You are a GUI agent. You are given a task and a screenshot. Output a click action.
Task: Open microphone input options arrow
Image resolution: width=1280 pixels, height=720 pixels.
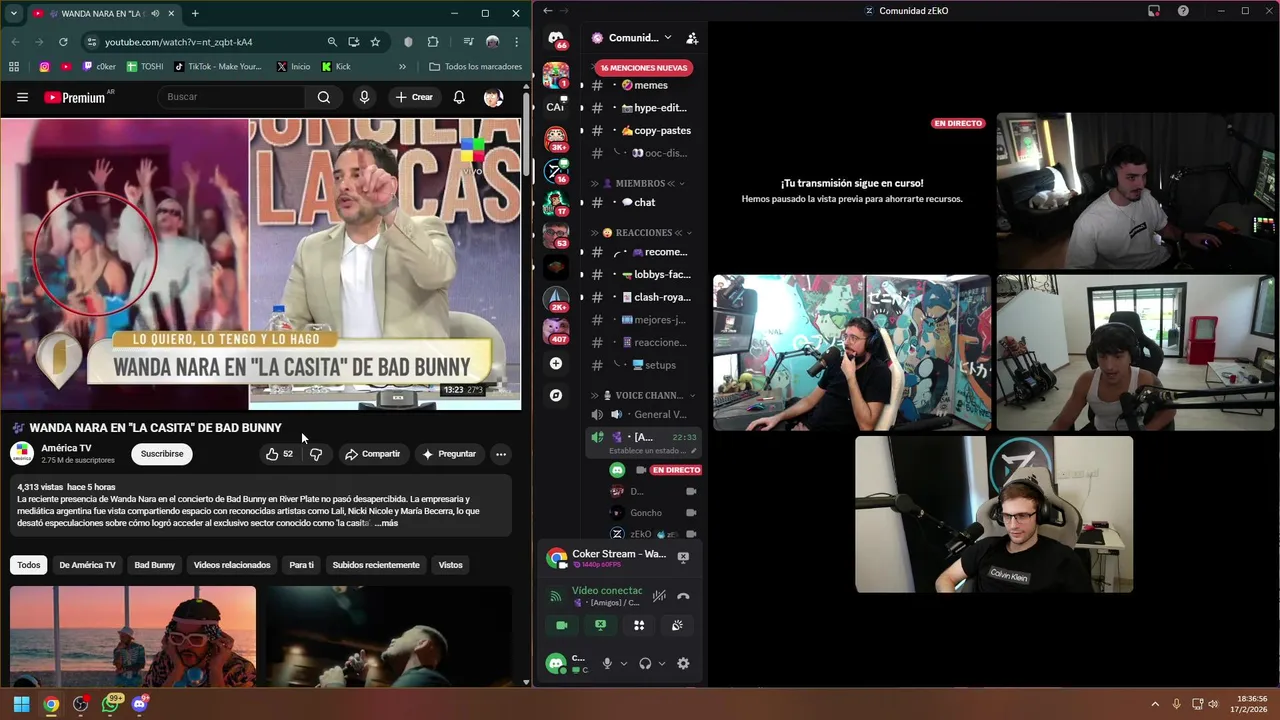[x=623, y=663]
